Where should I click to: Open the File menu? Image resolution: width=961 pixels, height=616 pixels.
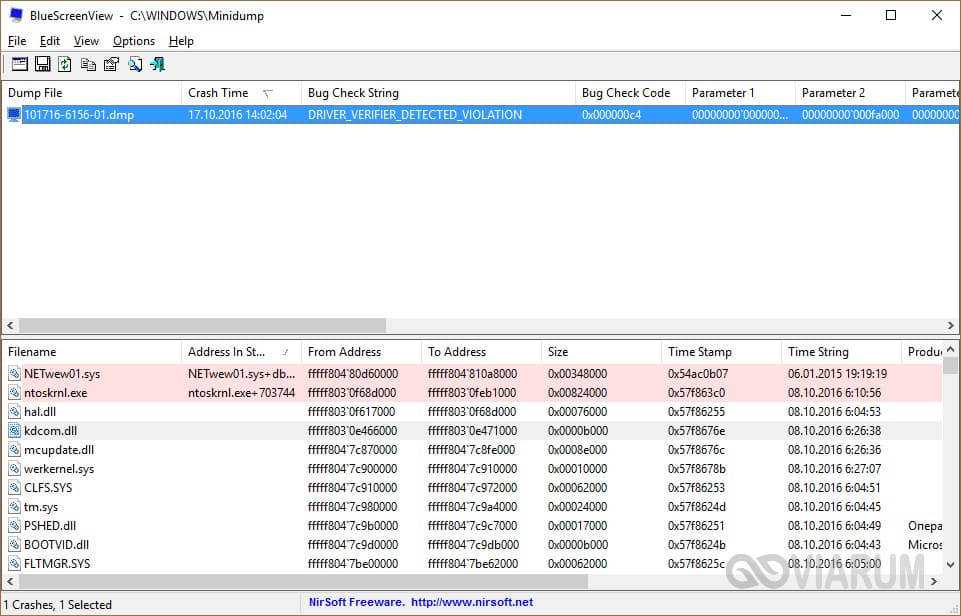17,41
